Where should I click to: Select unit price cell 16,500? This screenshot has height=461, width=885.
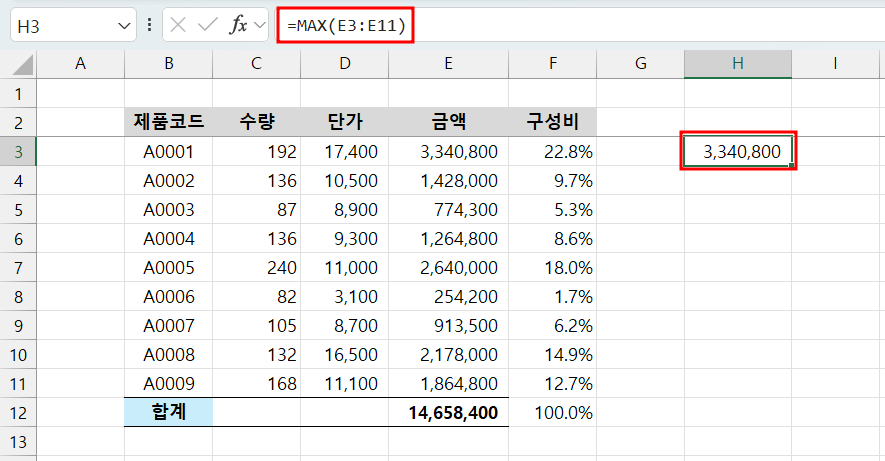[345, 354]
